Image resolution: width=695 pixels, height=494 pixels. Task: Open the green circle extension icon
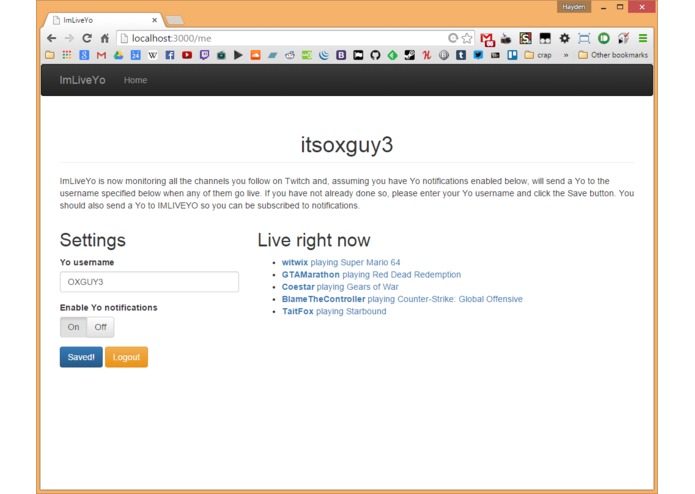point(604,38)
